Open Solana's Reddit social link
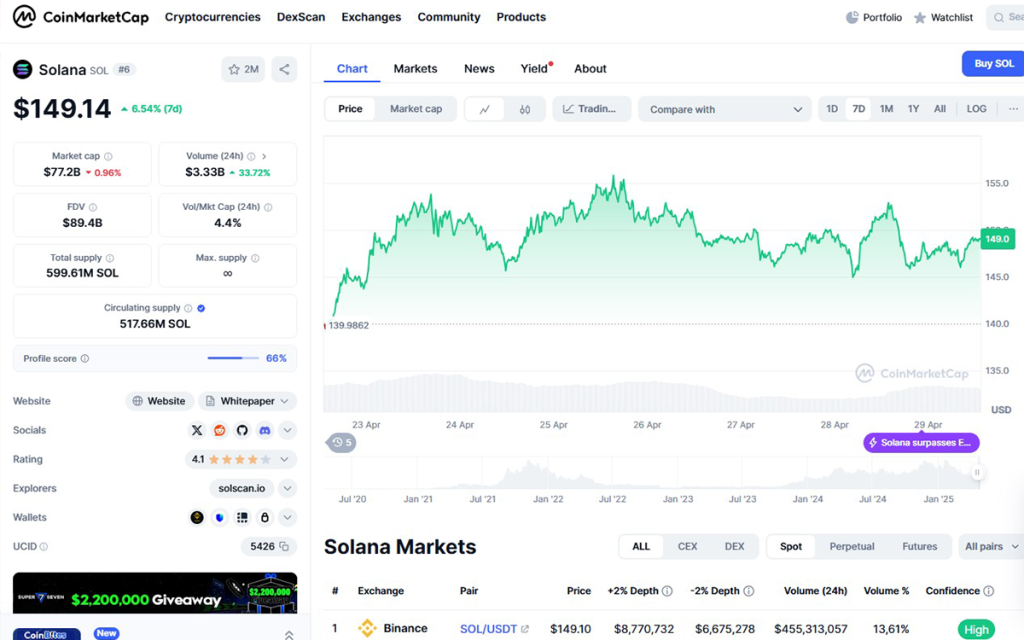The height and width of the screenshot is (640, 1024). (x=219, y=430)
